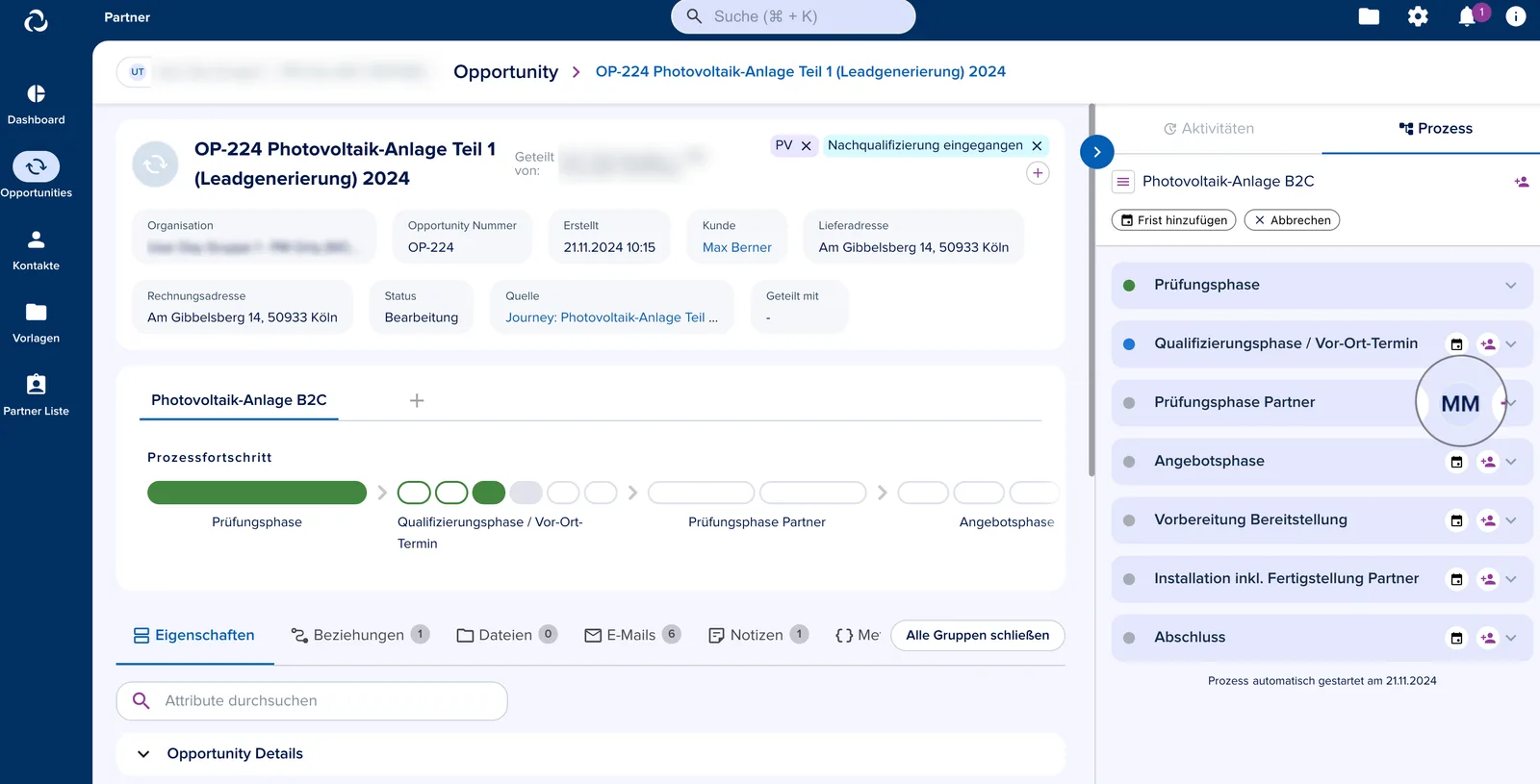1540x784 pixels.
Task: Go to Opportunity in the breadcrumb
Action: [x=506, y=72]
